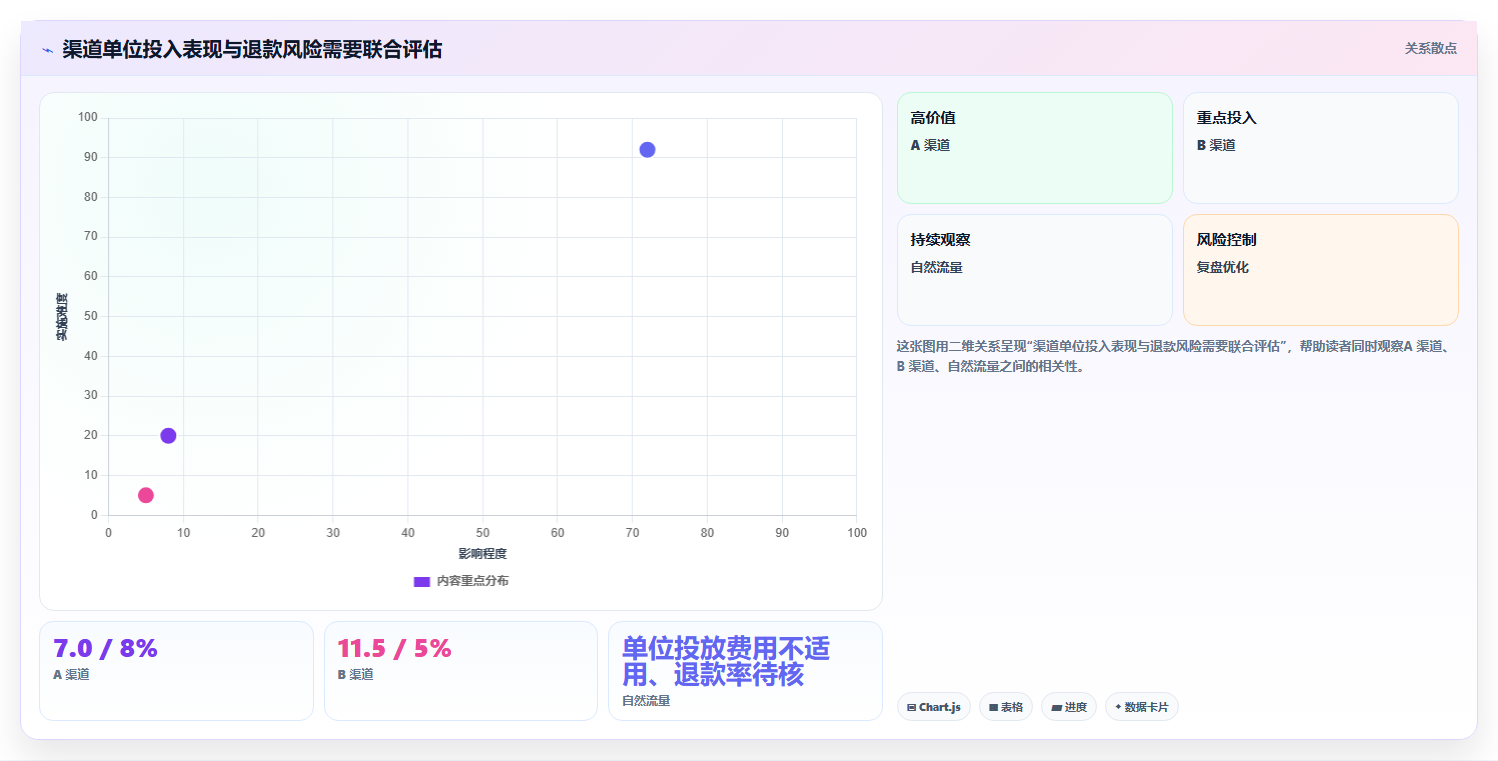The width and height of the screenshot is (1498, 761).
Task: Click the chart title 渠道单位投入表现与退款风险需要联合评估
Action: click(x=252, y=49)
